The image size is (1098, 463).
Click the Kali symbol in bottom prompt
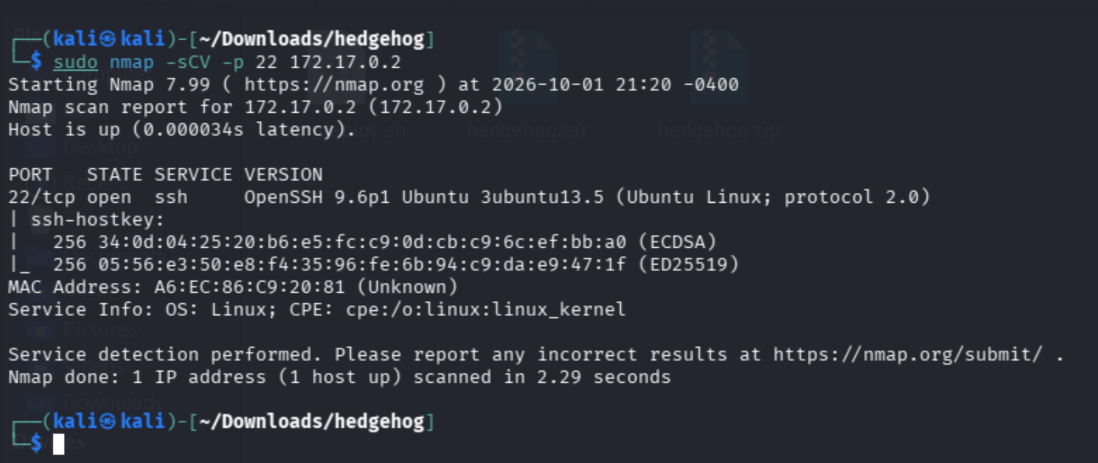pyautogui.click(x=107, y=422)
